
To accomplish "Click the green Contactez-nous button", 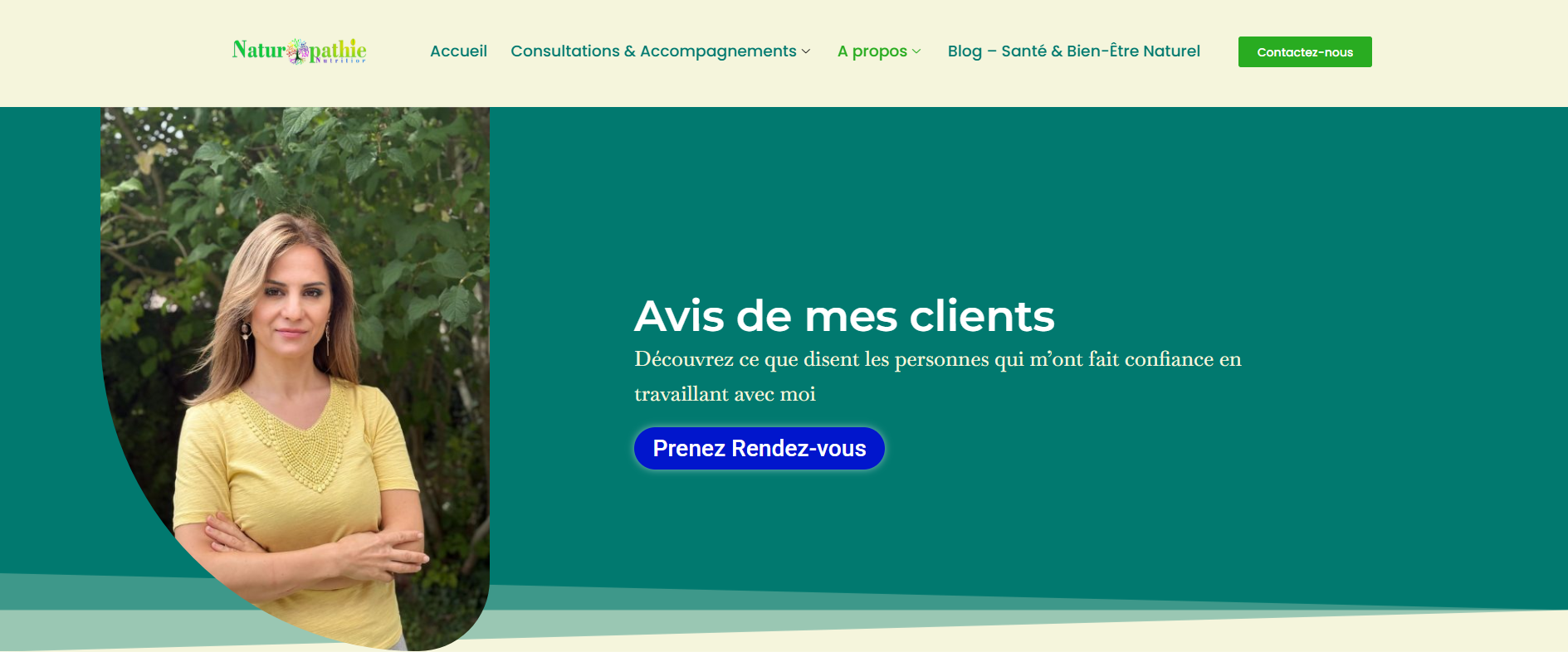I will coord(1305,51).
